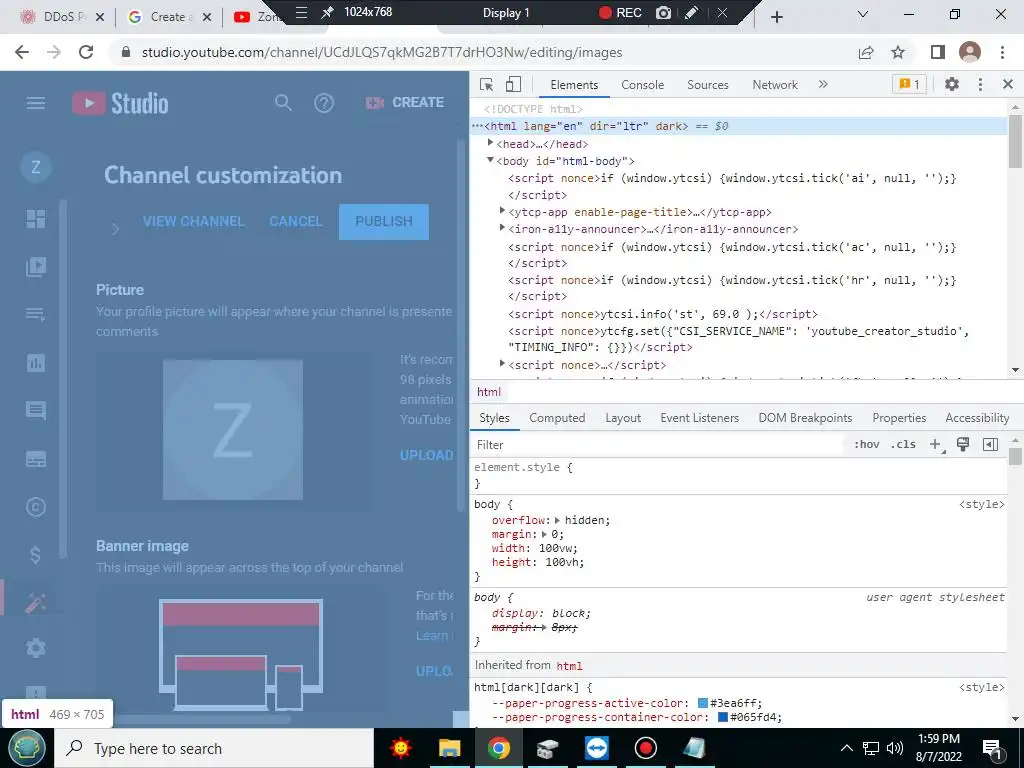Expand the ytcp-app element node
Screen dimensions: 1024x768
point(502,211)
